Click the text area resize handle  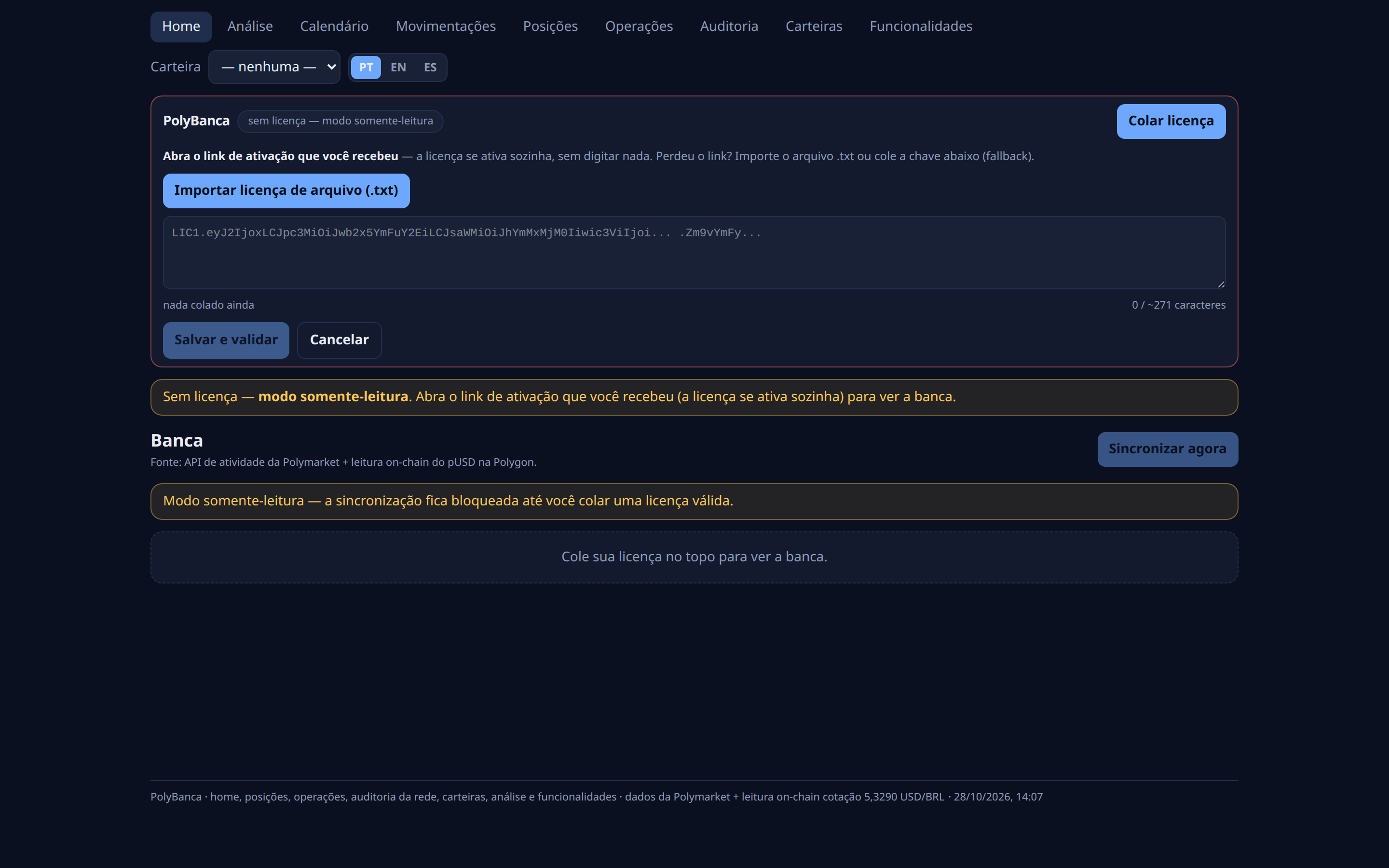1221,284
